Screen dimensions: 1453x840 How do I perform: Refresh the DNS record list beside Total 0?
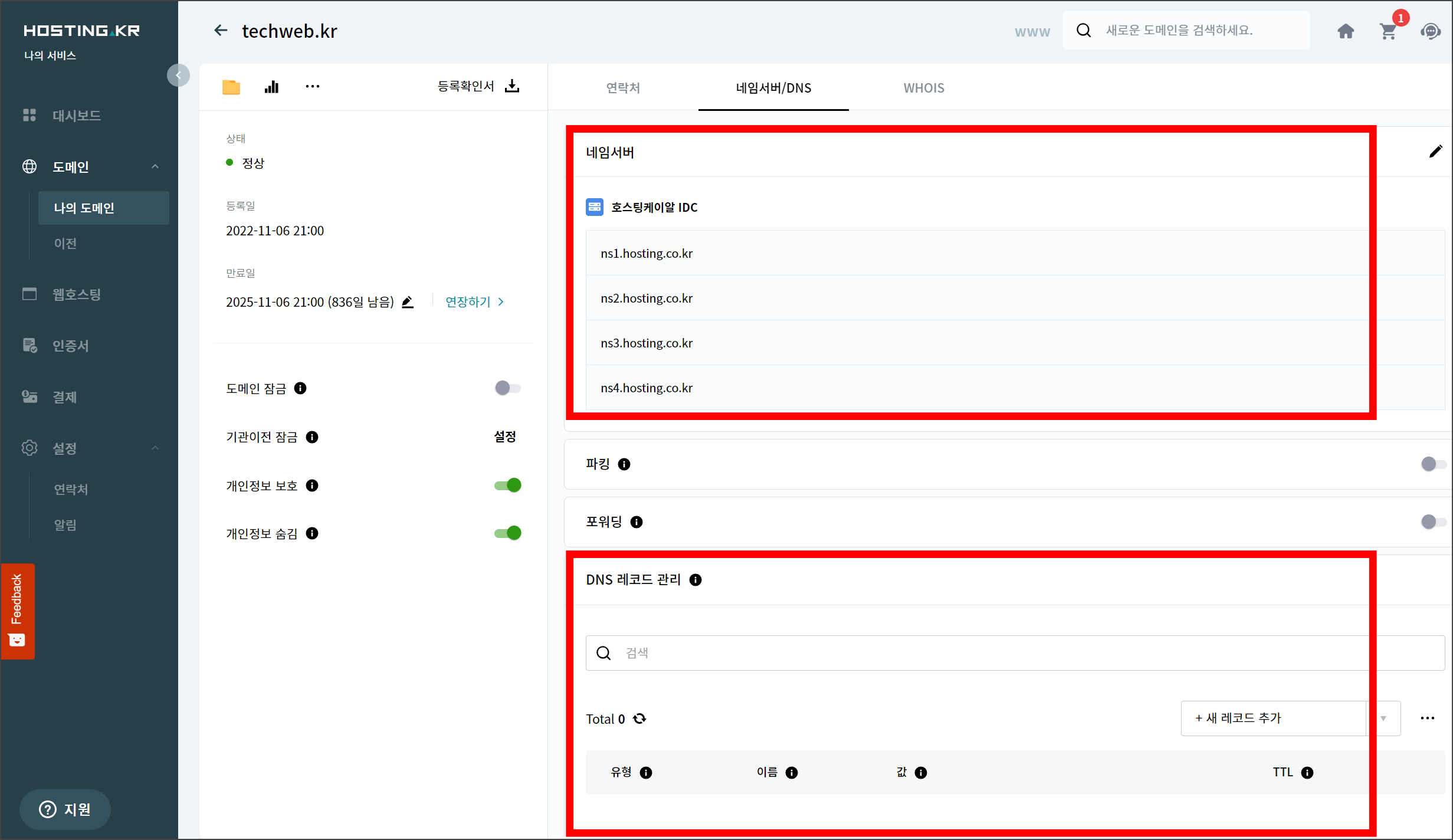(x=639, y=718)
